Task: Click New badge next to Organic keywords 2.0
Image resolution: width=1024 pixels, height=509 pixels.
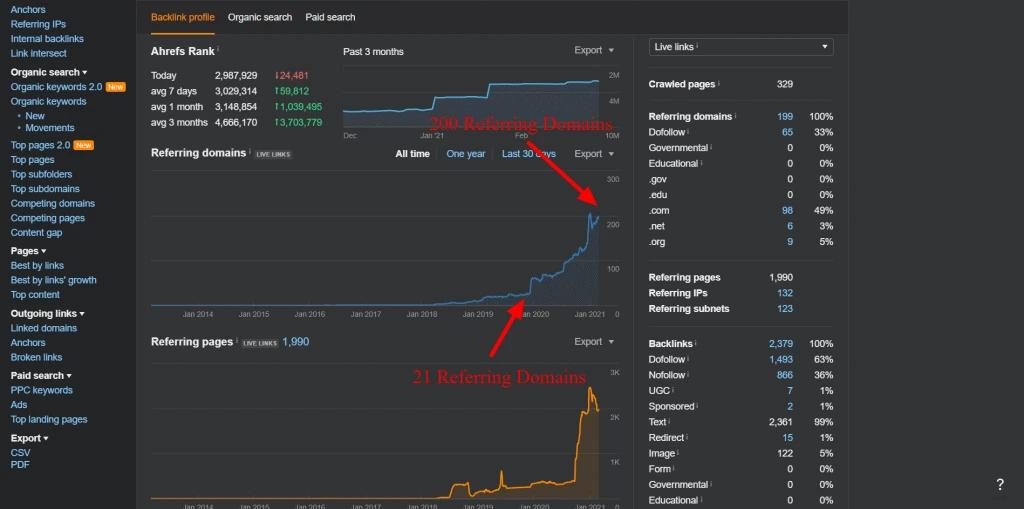Action: point(116,87)
